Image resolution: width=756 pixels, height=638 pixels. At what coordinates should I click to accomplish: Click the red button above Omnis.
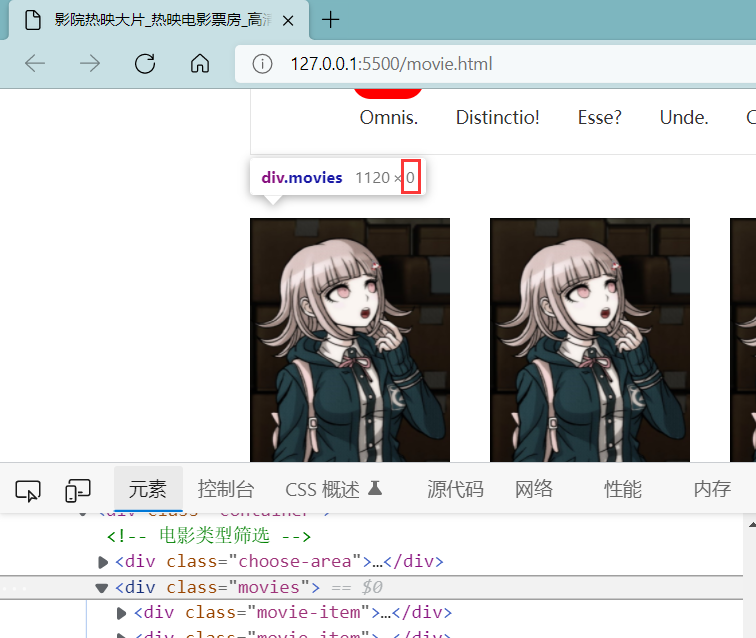(x=388, y=94)
